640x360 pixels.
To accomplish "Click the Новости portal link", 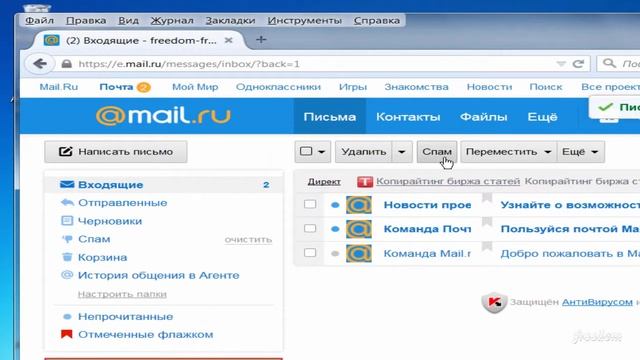I will coord(489,87).
